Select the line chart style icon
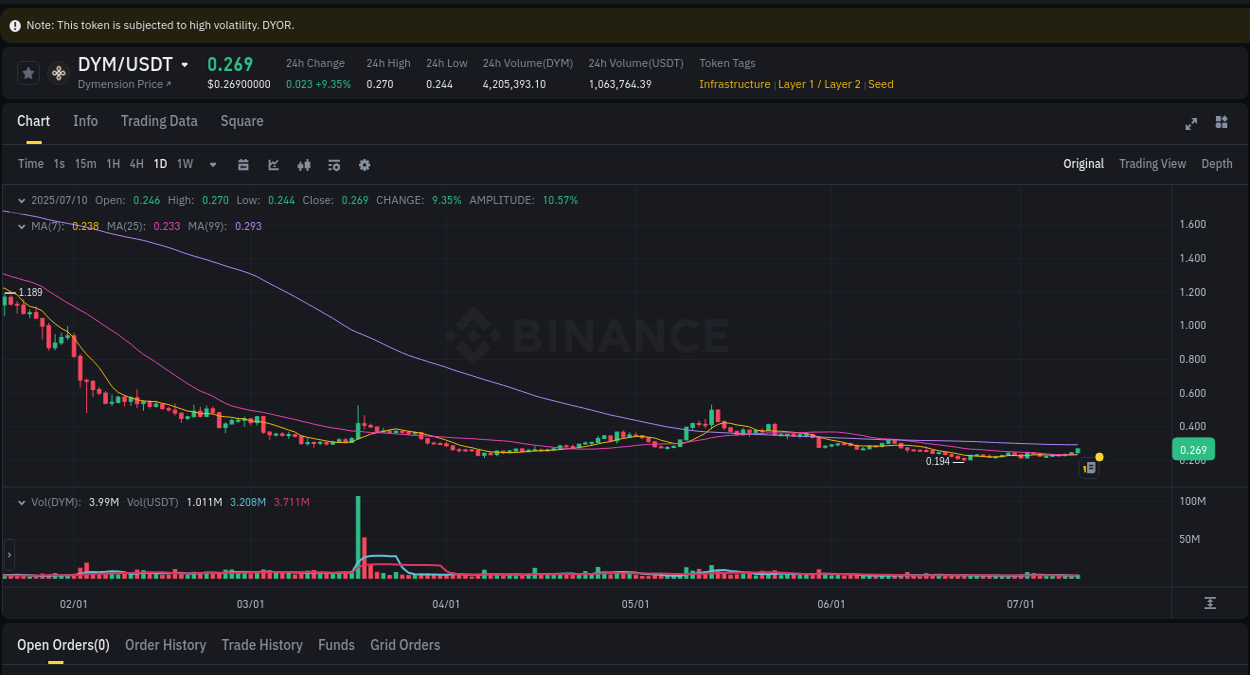 (x=273, y=164)
